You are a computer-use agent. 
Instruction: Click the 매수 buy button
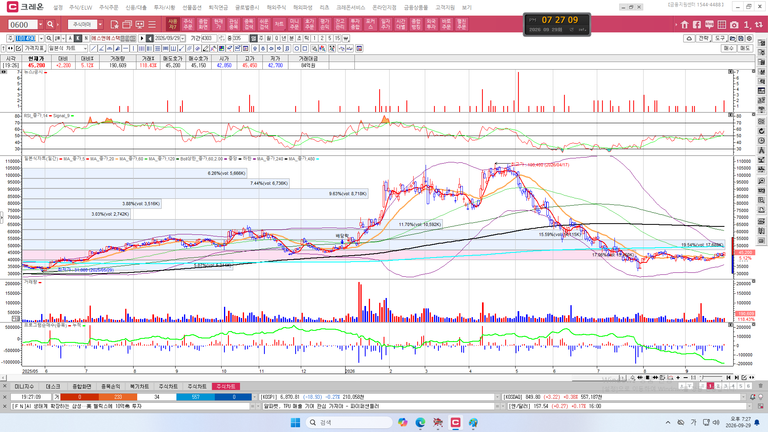click(x=729, y=48)
